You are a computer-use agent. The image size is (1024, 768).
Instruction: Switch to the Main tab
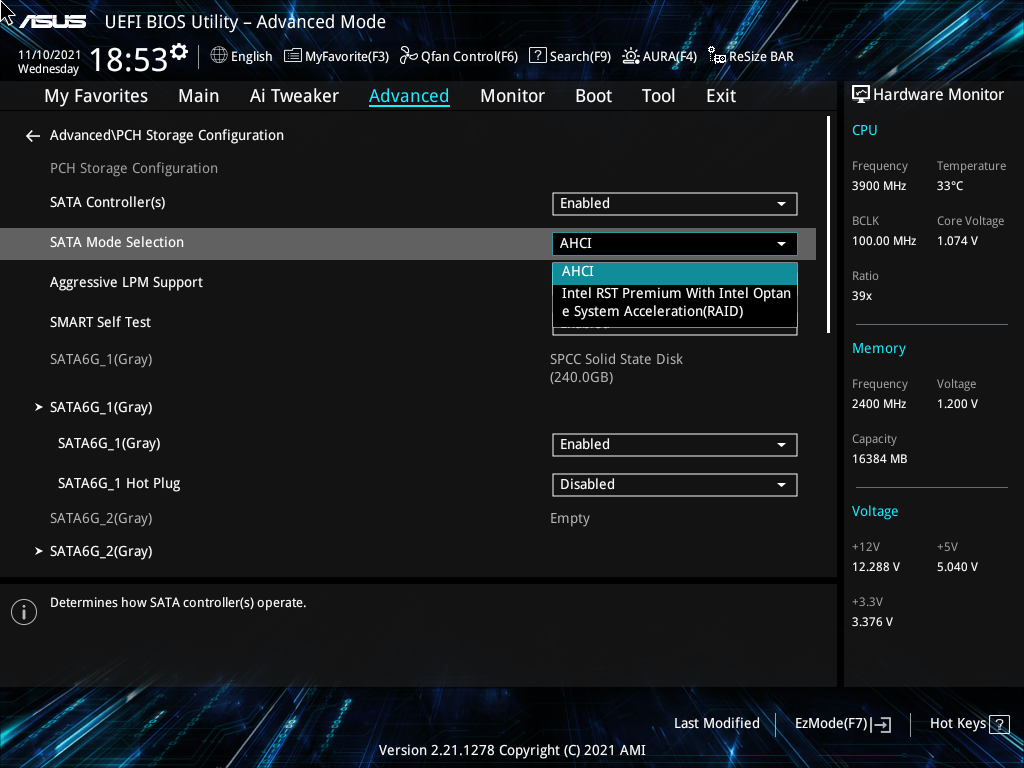point(199,96)
